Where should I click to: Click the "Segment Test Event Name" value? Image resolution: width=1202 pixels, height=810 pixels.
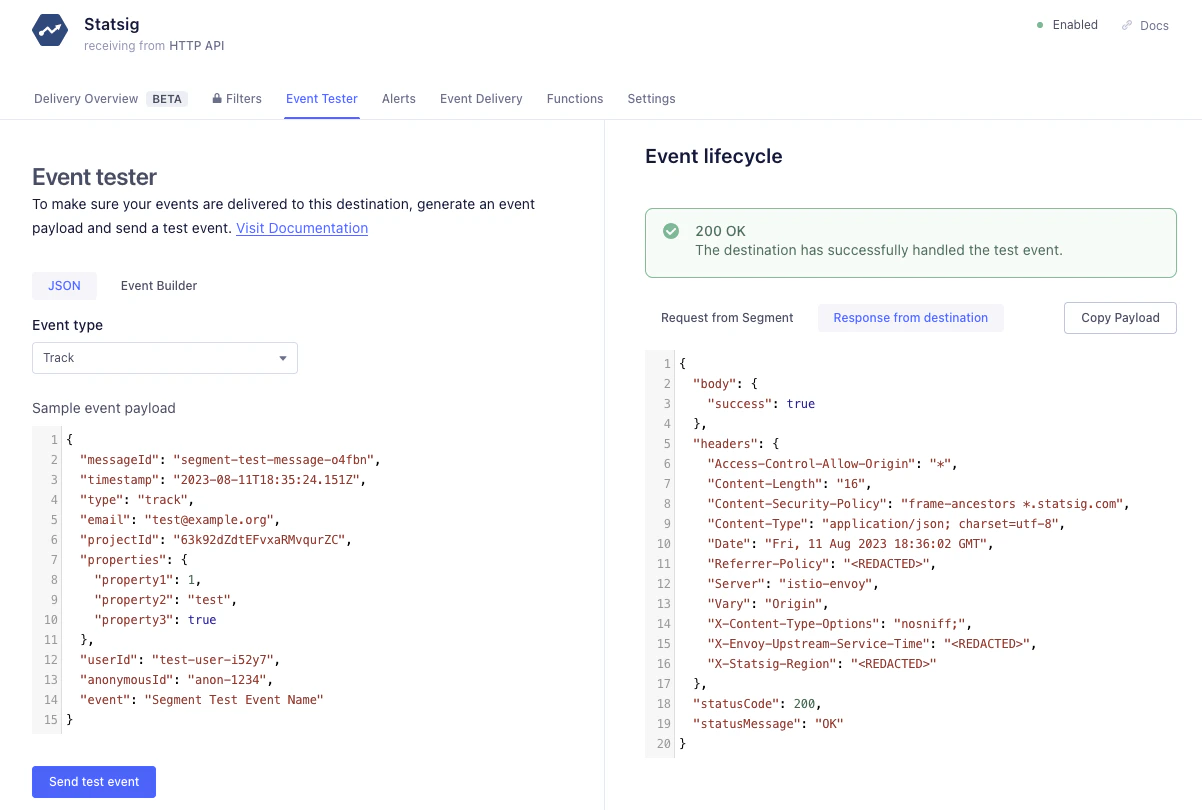point(234,700)
